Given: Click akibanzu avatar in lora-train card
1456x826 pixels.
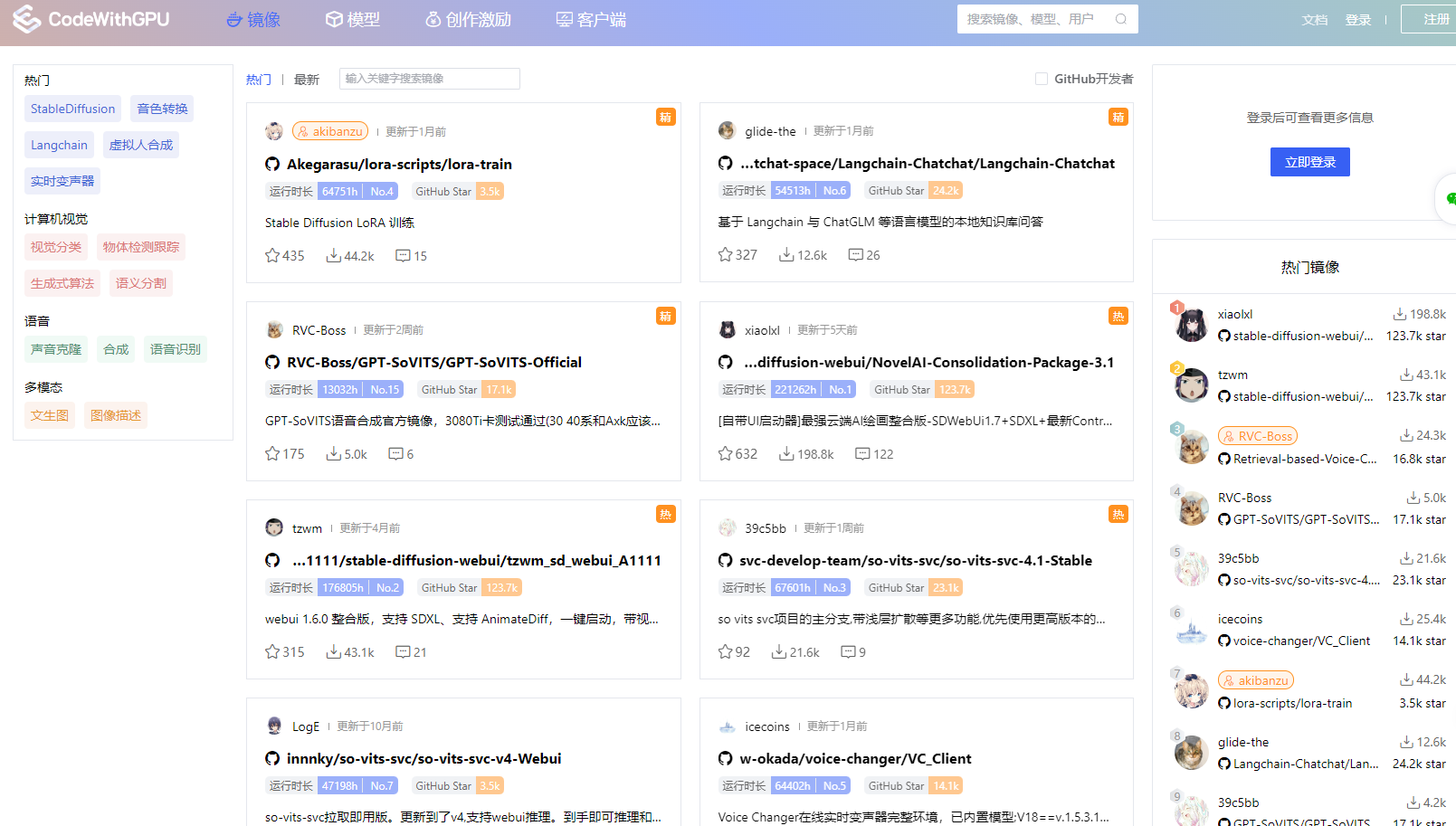Looking at the screenshot, I should 274,131.
